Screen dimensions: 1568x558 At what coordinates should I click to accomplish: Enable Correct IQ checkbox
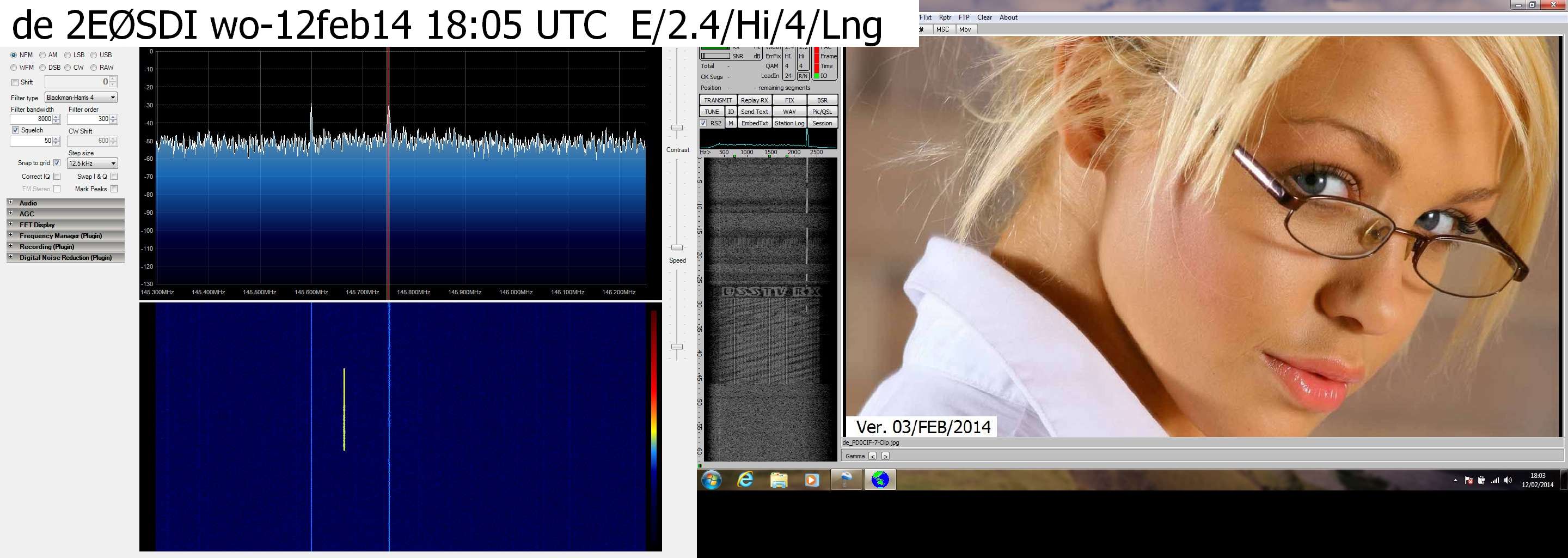[57, 177]
